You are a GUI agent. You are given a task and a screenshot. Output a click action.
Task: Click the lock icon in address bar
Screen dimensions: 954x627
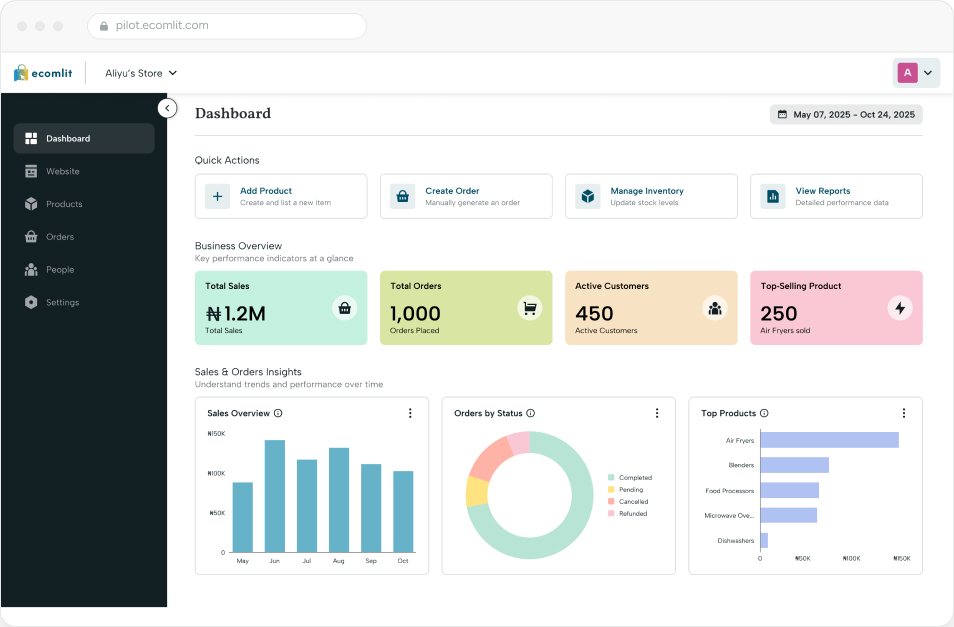pos(104,26)
